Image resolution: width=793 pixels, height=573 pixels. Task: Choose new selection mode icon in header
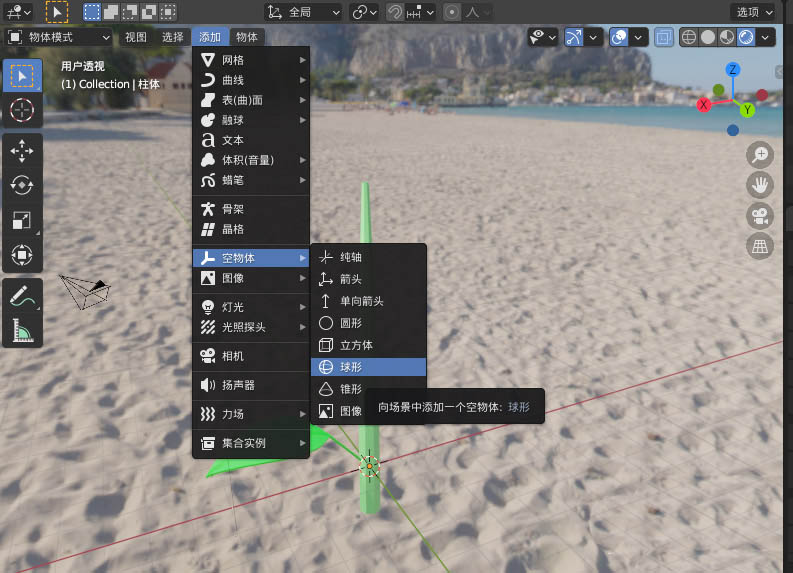tap(92, 12)
